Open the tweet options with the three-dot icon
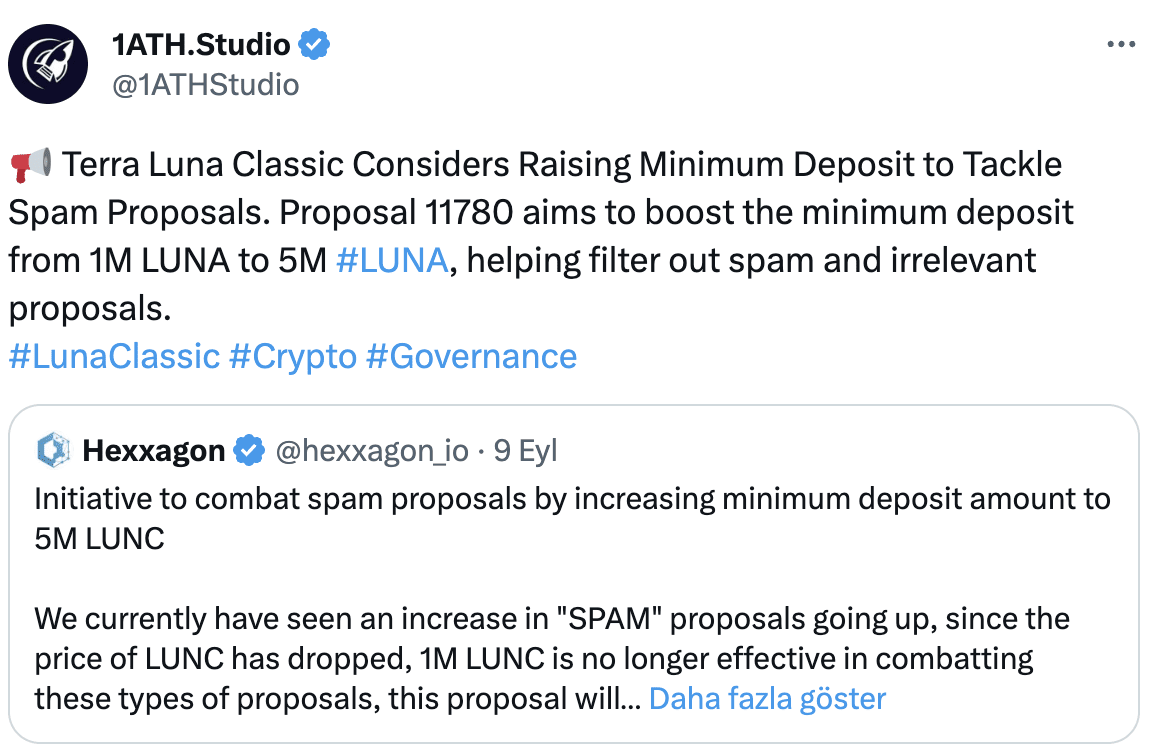The width and height of the screenshot is (1160, 756). click(1122, 42)
